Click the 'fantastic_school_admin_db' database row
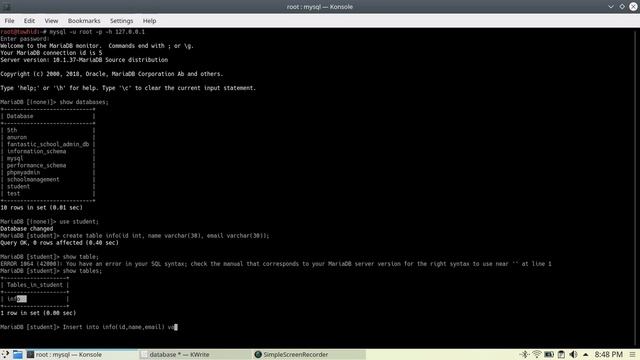Screen dimensions: 640x360 pyautogui.click(x=48, y=144)
